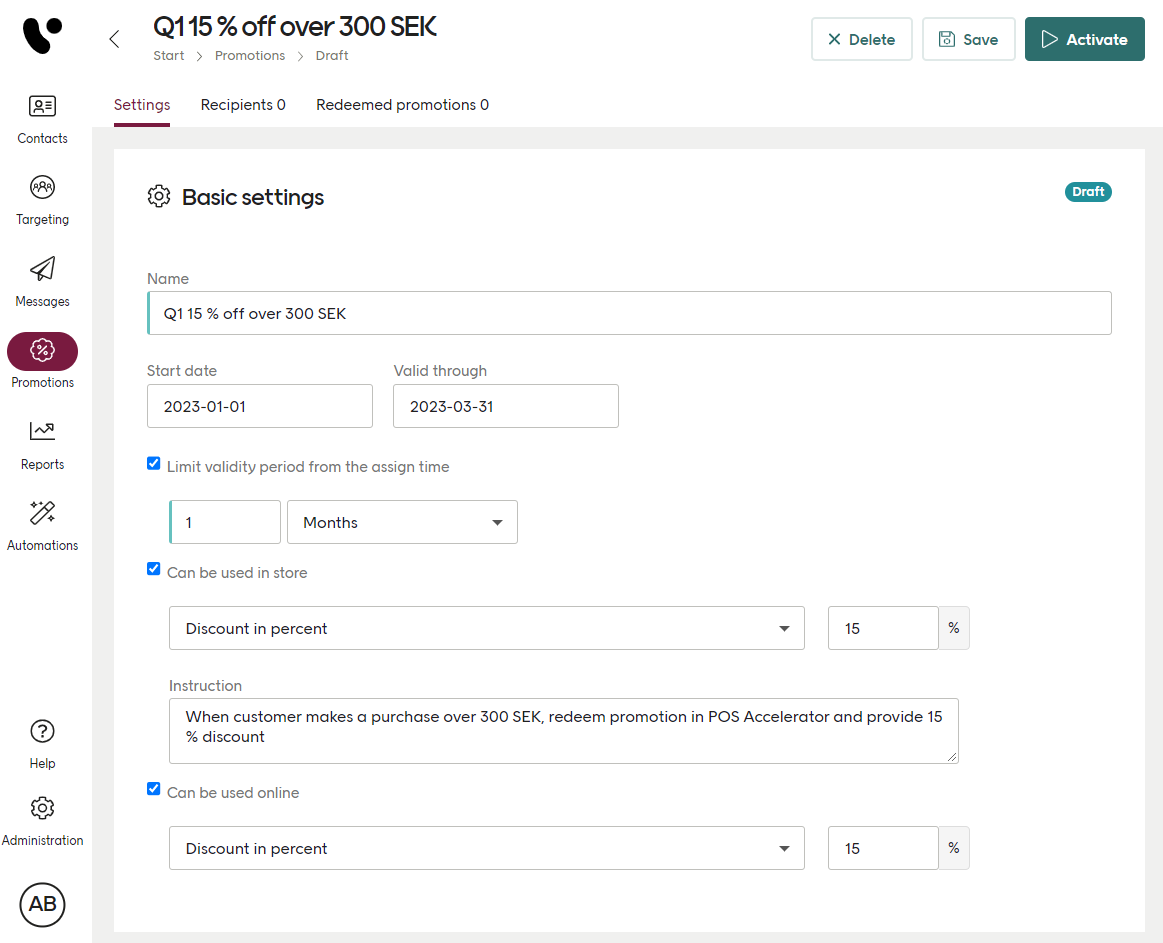
Task: Follow the Promotions breadcrumb link
Action: click(x=250, y=55)
